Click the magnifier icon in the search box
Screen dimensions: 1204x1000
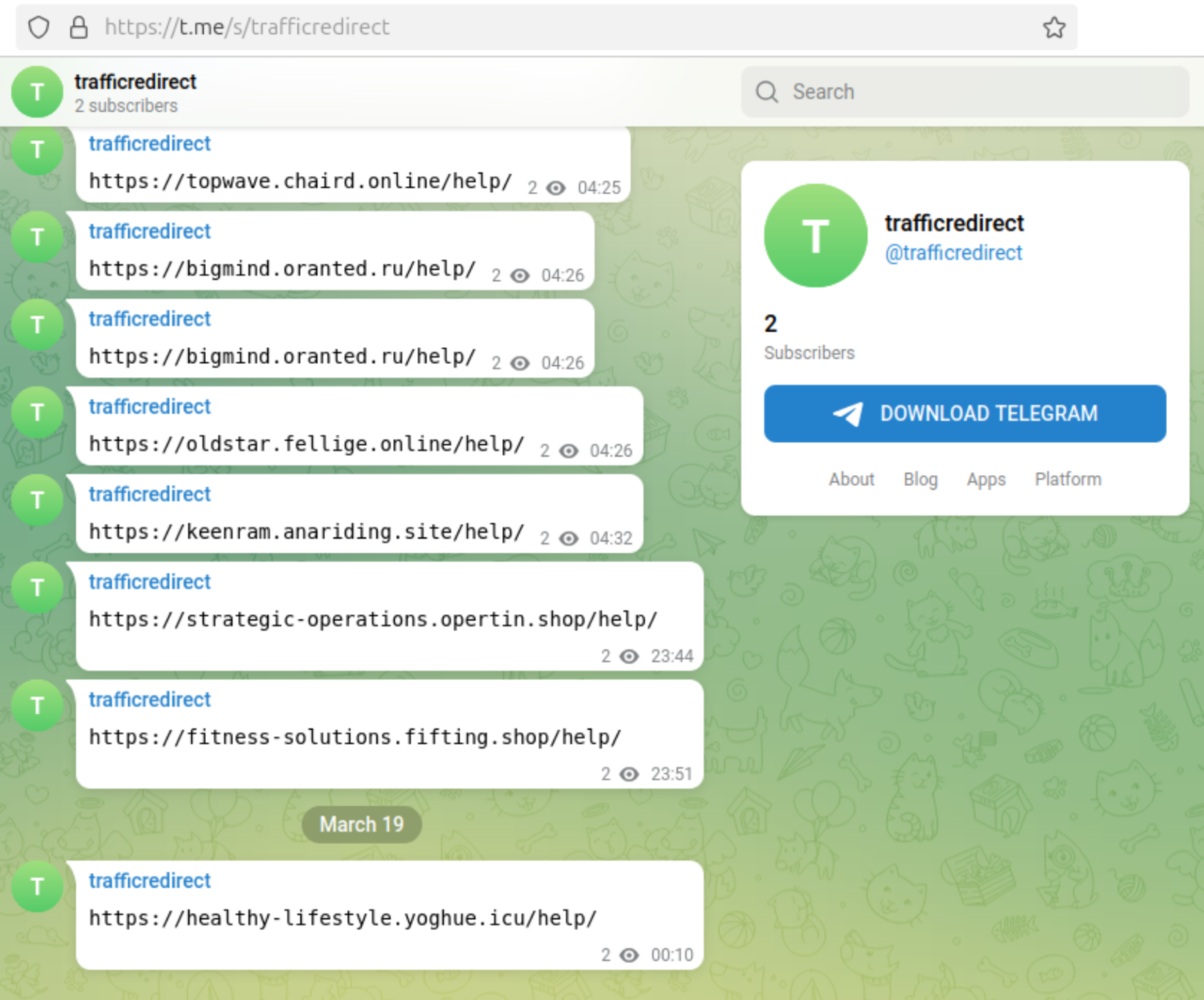click(767, 92)
